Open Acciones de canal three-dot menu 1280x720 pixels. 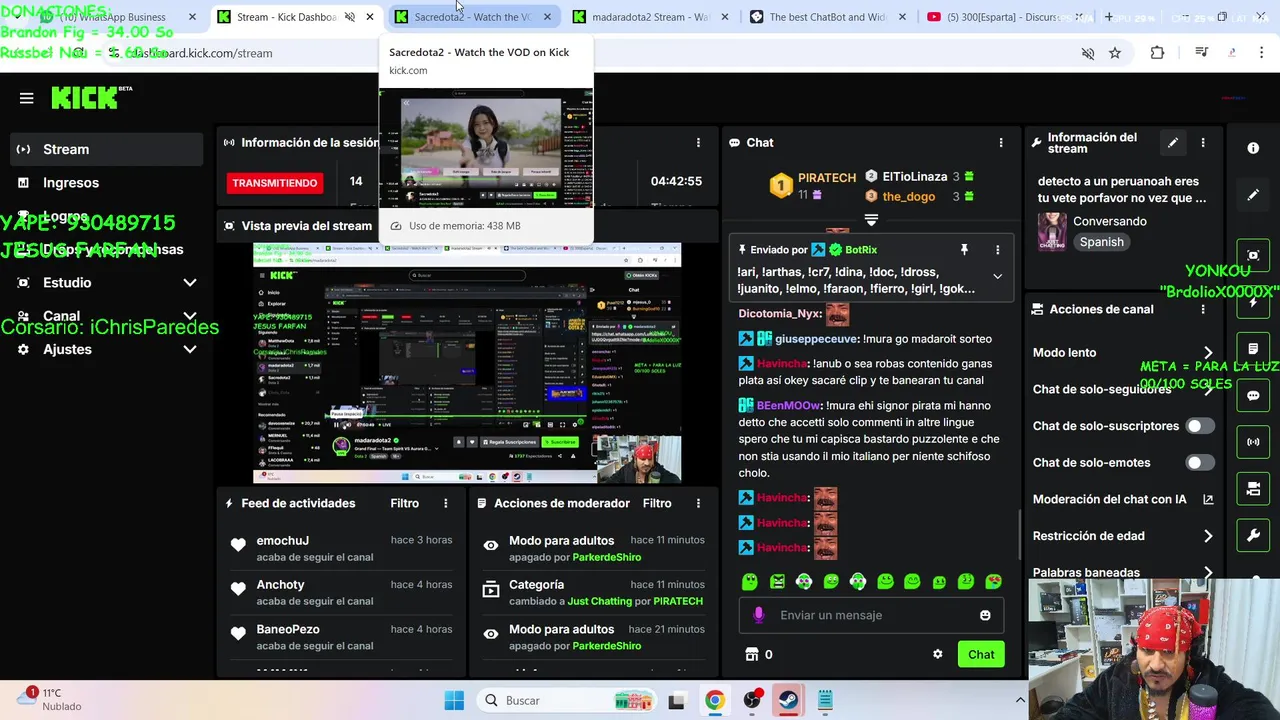[1203, 310]
